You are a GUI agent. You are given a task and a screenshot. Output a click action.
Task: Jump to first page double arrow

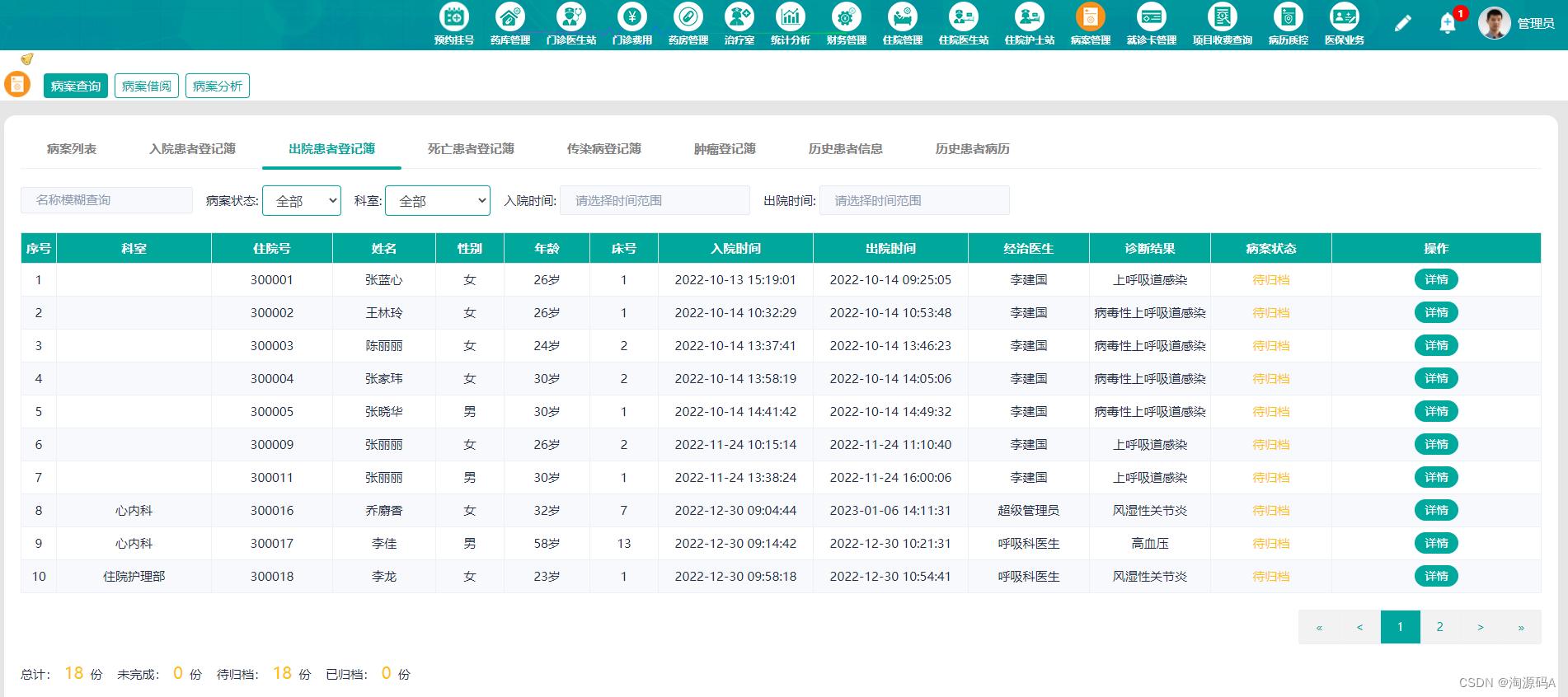(x=1319, y=627)
